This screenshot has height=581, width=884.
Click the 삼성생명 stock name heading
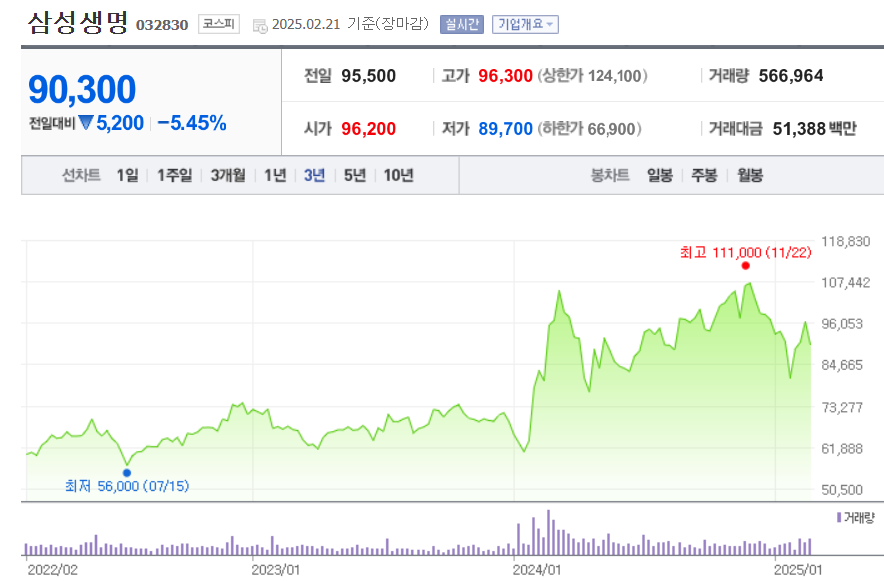[78, 23]
